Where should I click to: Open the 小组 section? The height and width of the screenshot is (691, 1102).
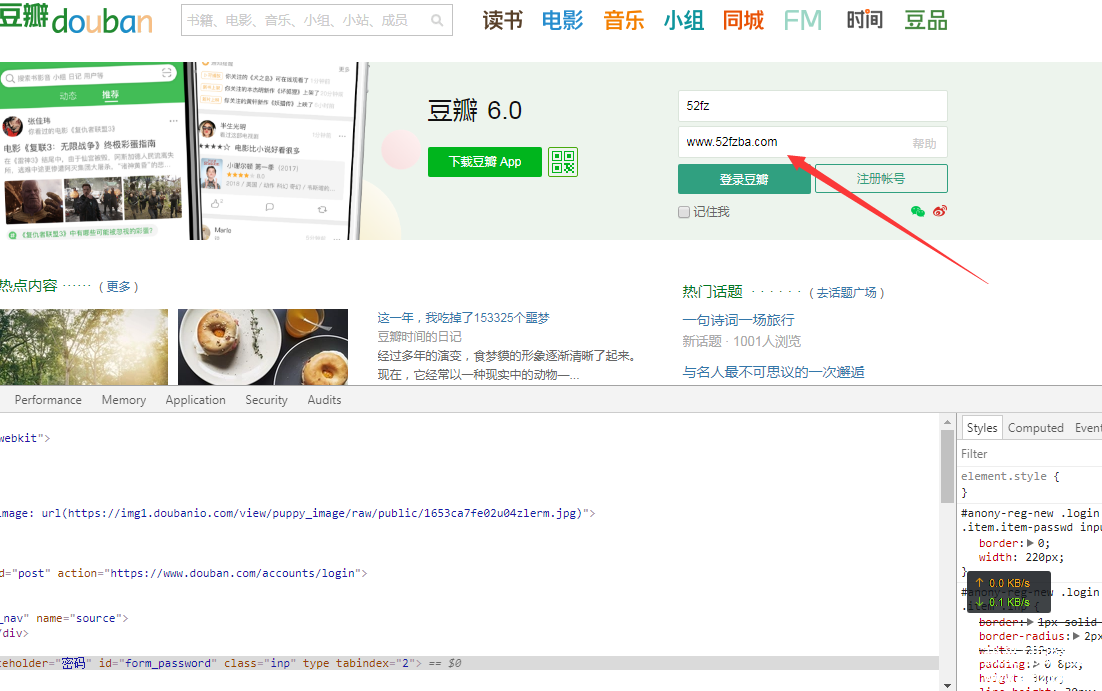(x=684, y=20)
